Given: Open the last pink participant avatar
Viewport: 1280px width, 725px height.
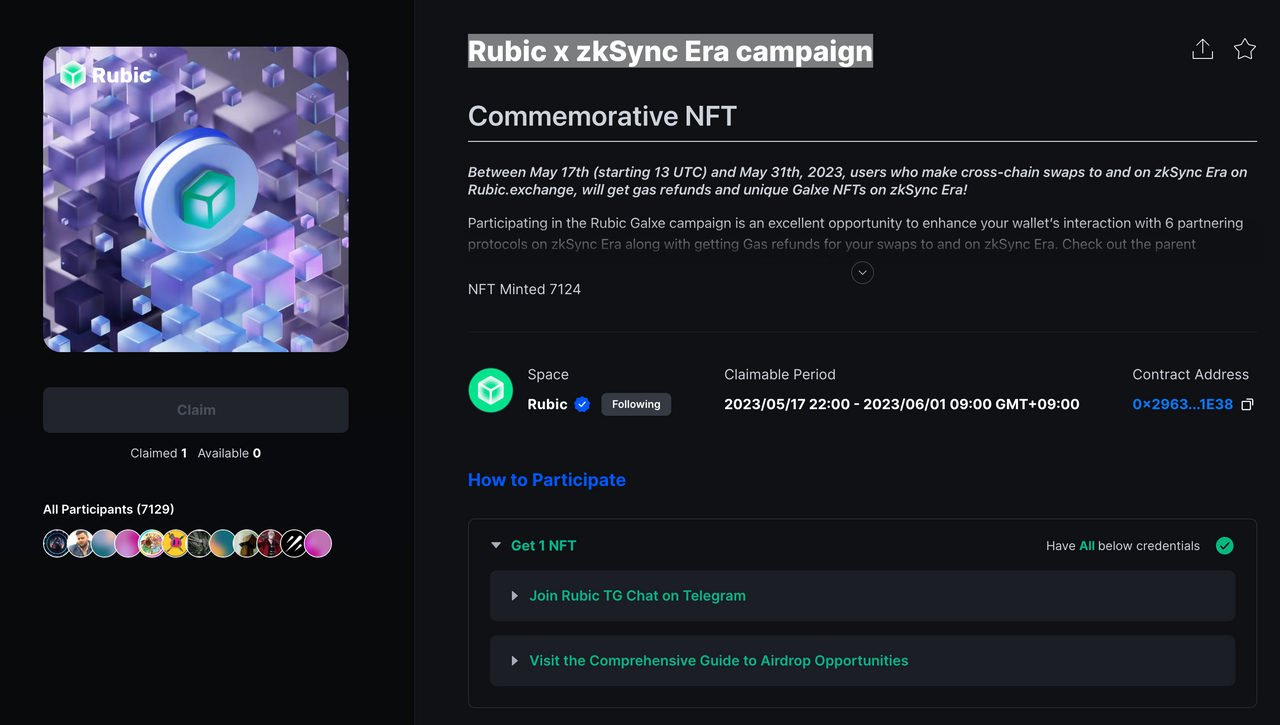Looking at the screenshot, I should pyautogui.click(x=318, y=543).
